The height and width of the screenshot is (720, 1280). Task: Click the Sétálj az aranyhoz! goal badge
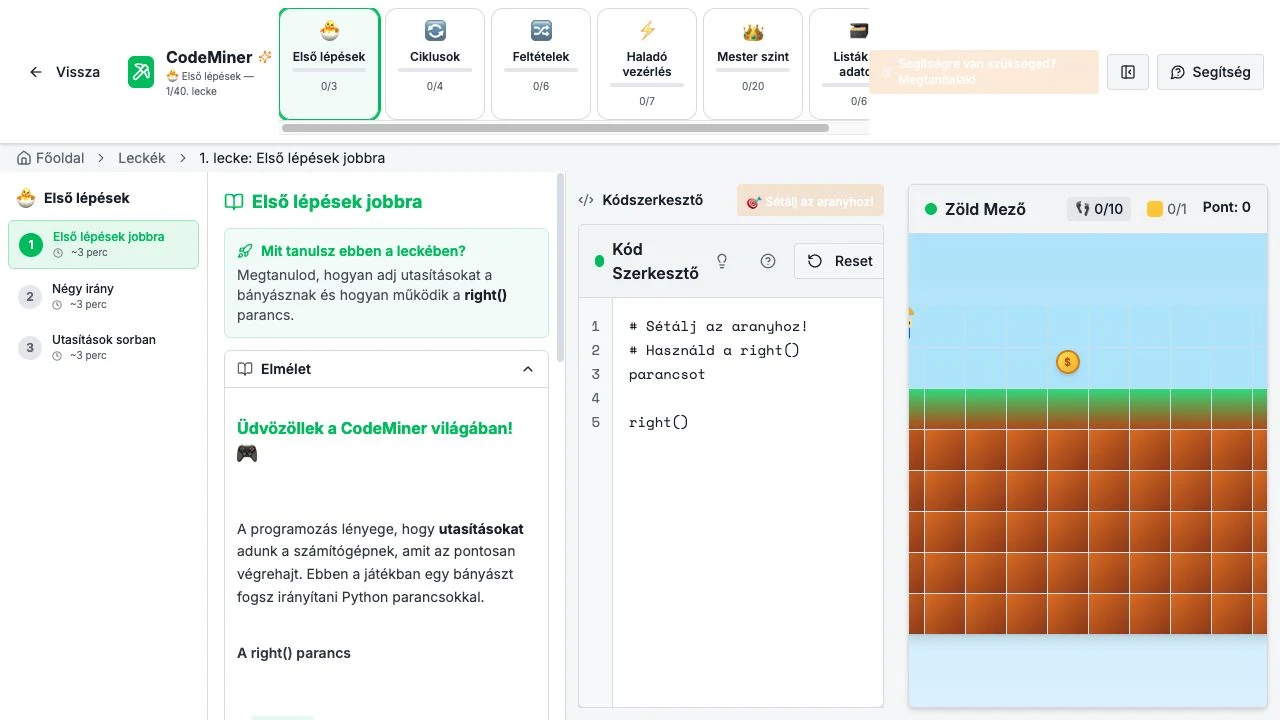(810, 201)
